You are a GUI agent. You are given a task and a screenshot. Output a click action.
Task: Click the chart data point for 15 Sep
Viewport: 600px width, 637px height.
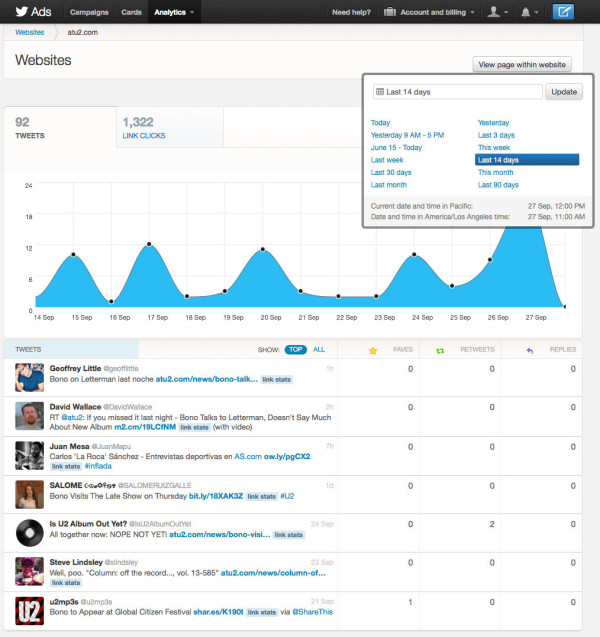click(73, 254)
